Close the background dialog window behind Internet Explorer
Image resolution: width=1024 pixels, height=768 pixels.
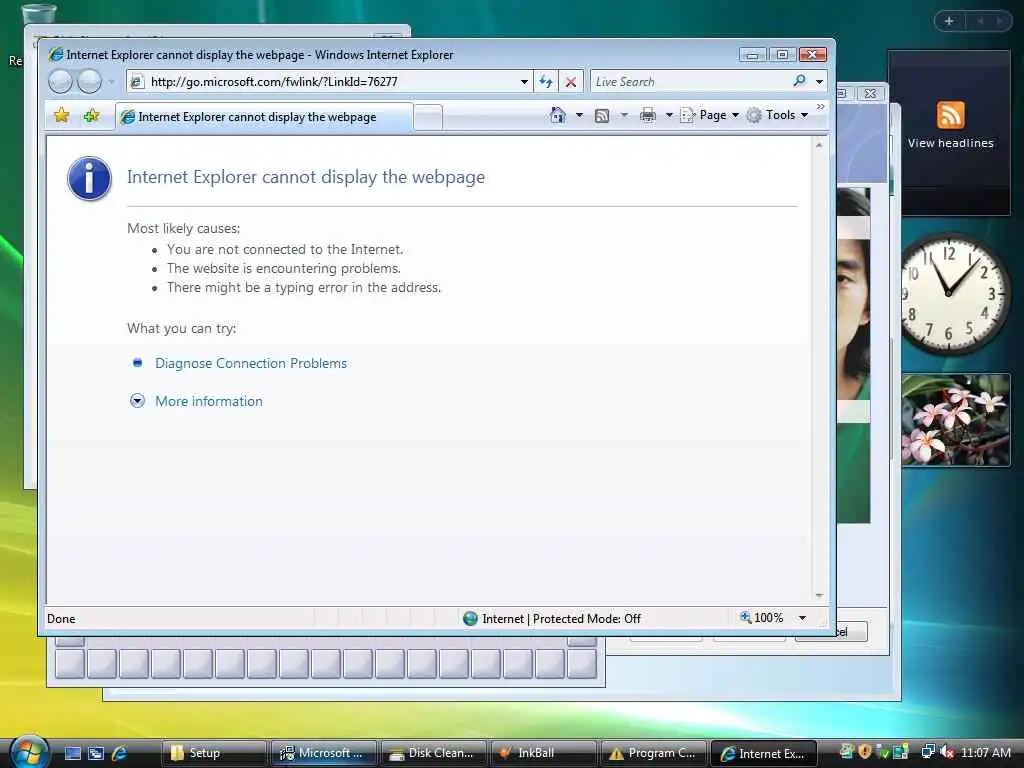pyautogui.click(x=870, y=93)
